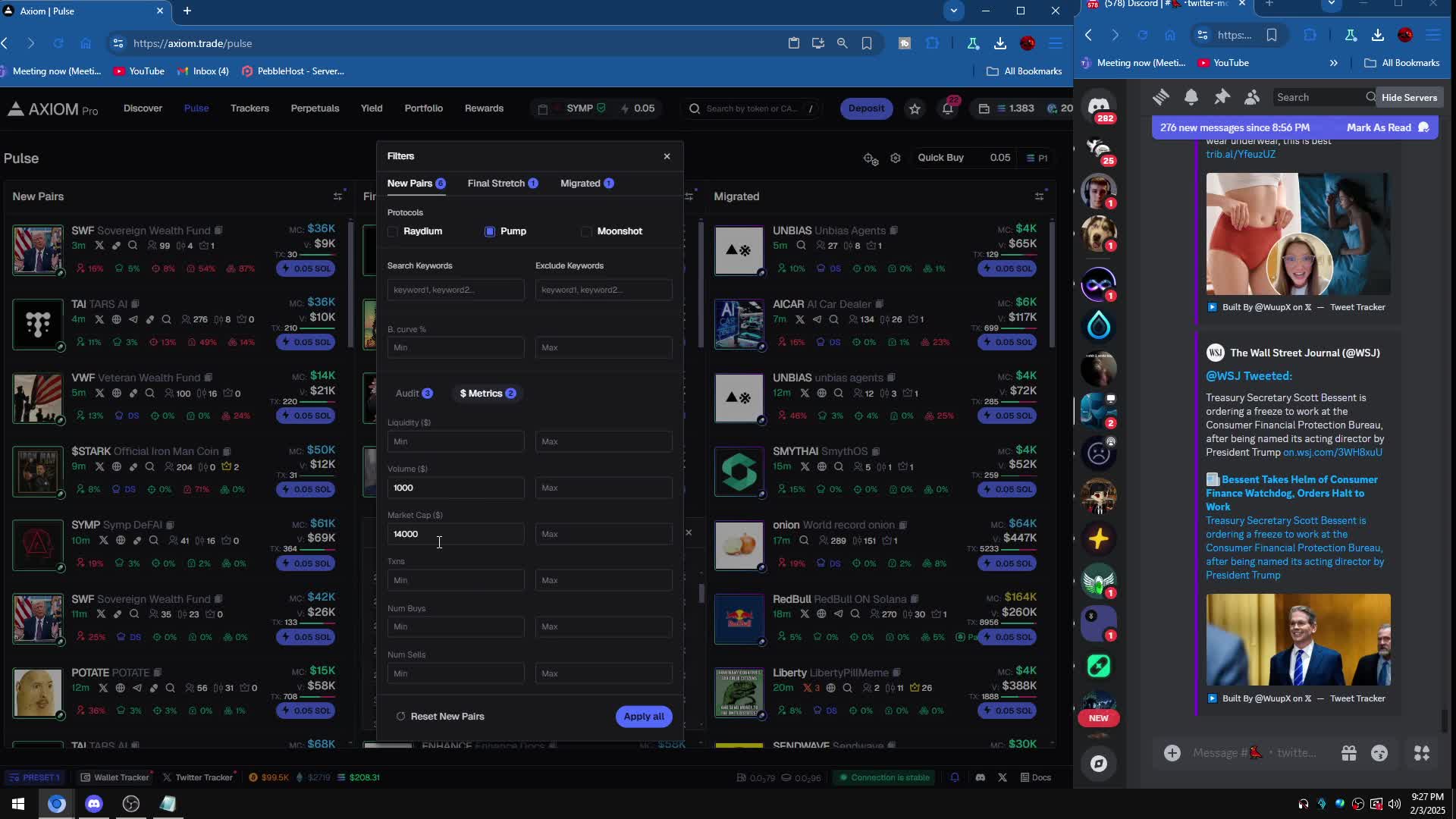1456x819 pixels.
Task: Click the Volume Min field showing 1000
Action: 455,488
